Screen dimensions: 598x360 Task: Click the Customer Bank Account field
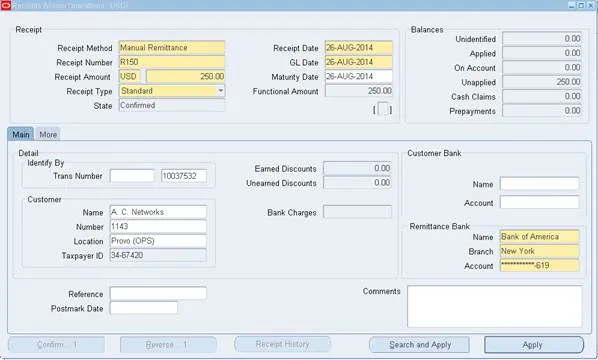coord(540,202)
